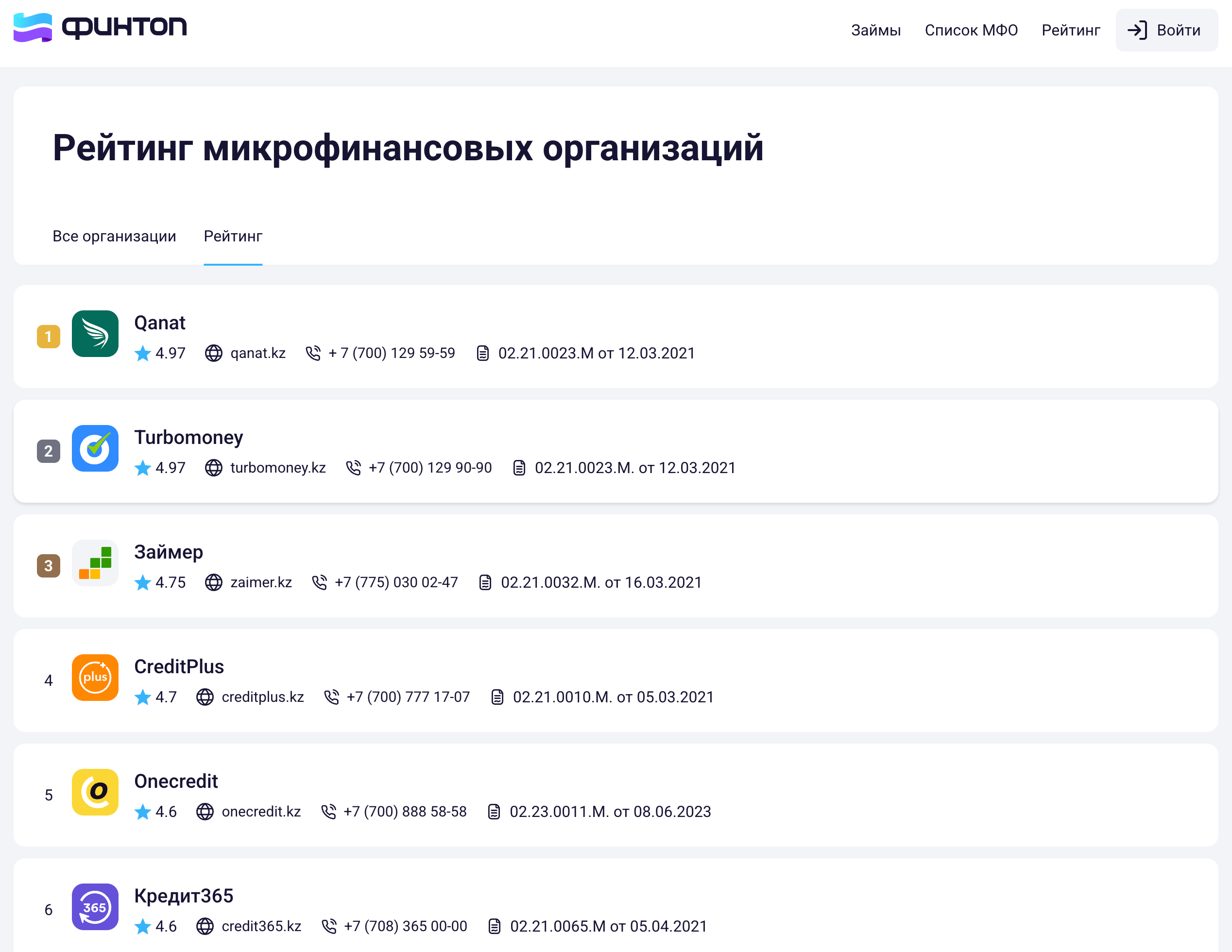Switch to the Все организации tab
The image size is (1232, 952).
coord(114,236)
